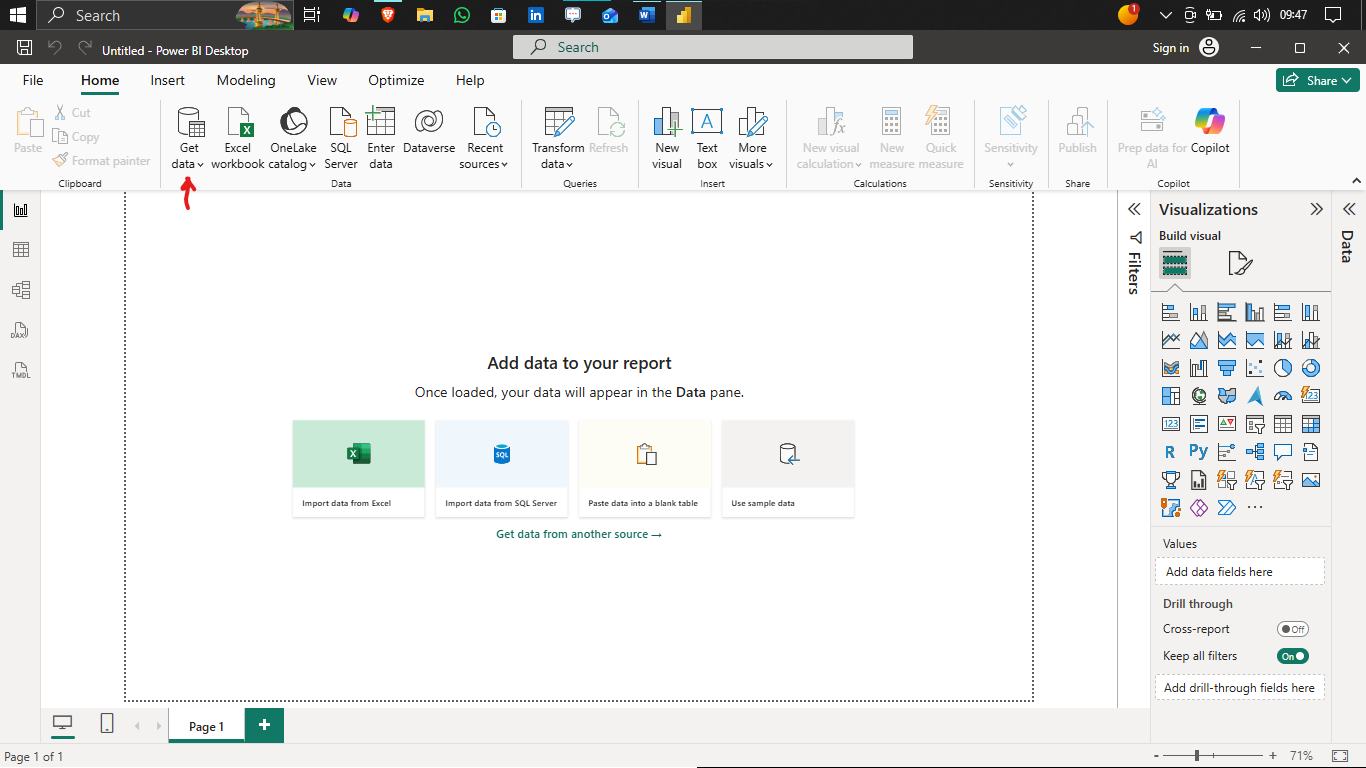Toggle Cross-report drill through switch
Image resolution: width=1366 pixels, height=768 pixels.
[x=1293, y=629]
